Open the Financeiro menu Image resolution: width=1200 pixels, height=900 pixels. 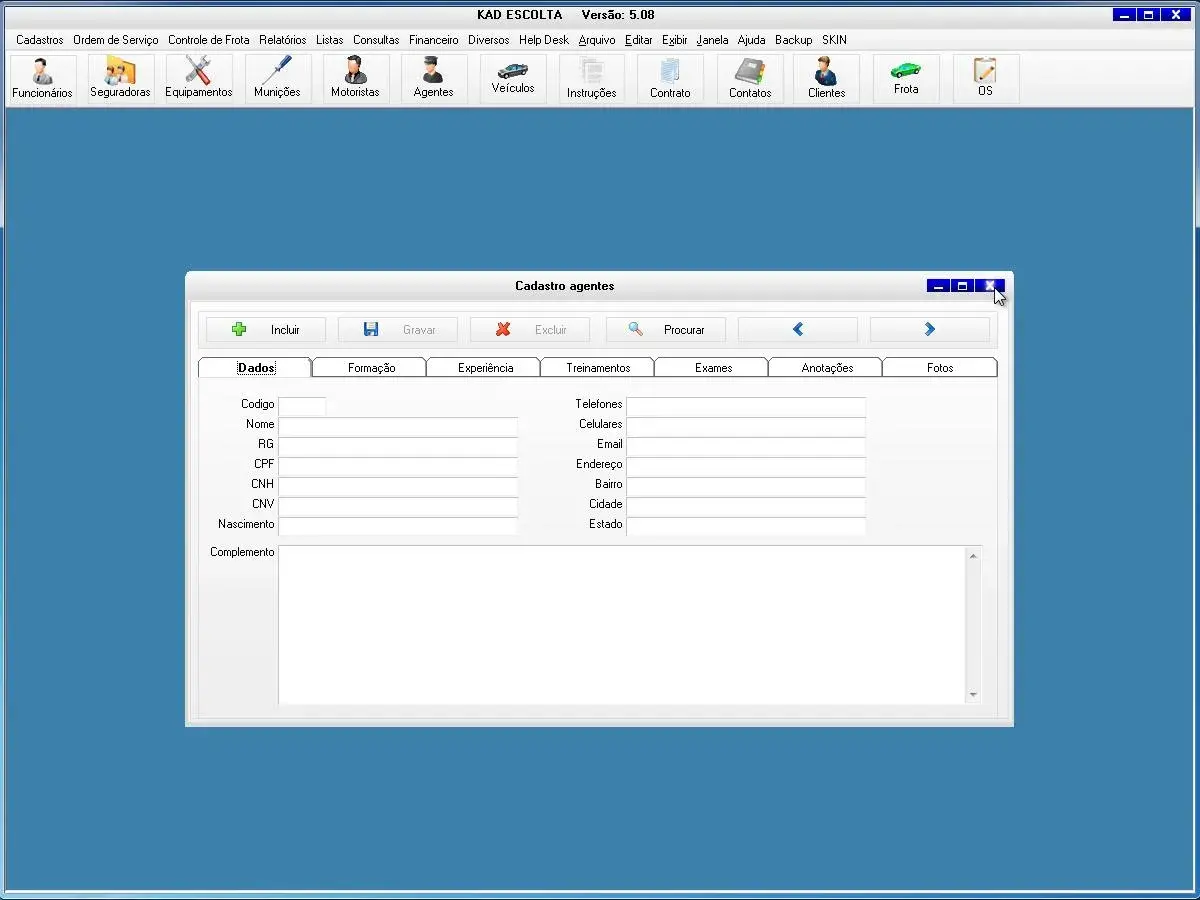point(433,40)
